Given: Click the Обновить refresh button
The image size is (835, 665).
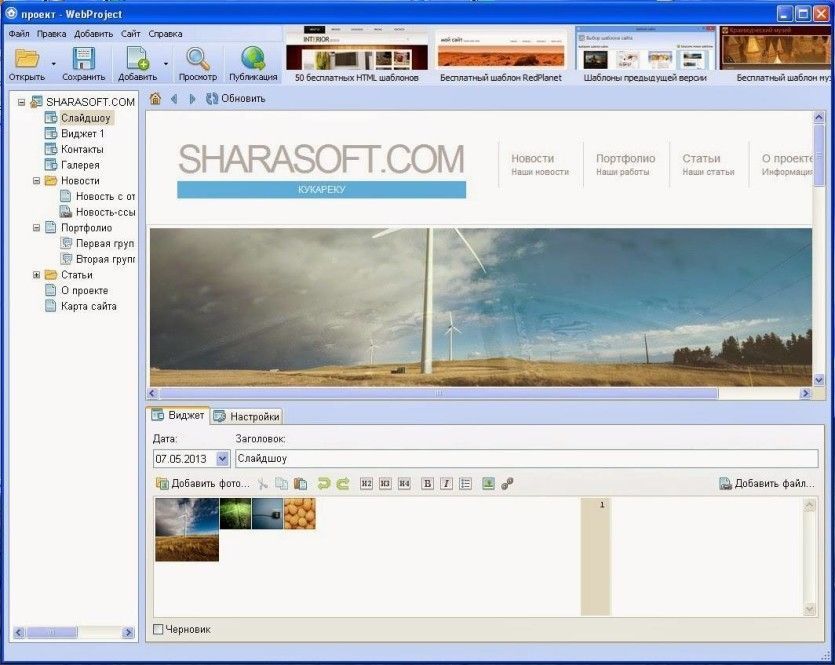Looking at the screenshot, I should click(x=236, y=98).
